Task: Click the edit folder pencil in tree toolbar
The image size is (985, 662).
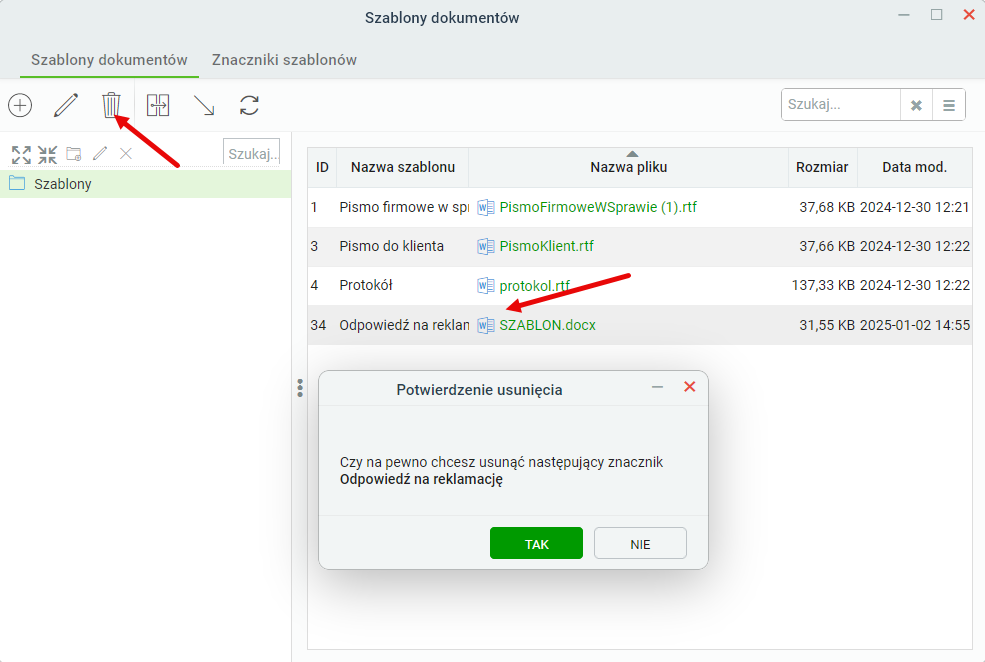Action: point(100,153)
